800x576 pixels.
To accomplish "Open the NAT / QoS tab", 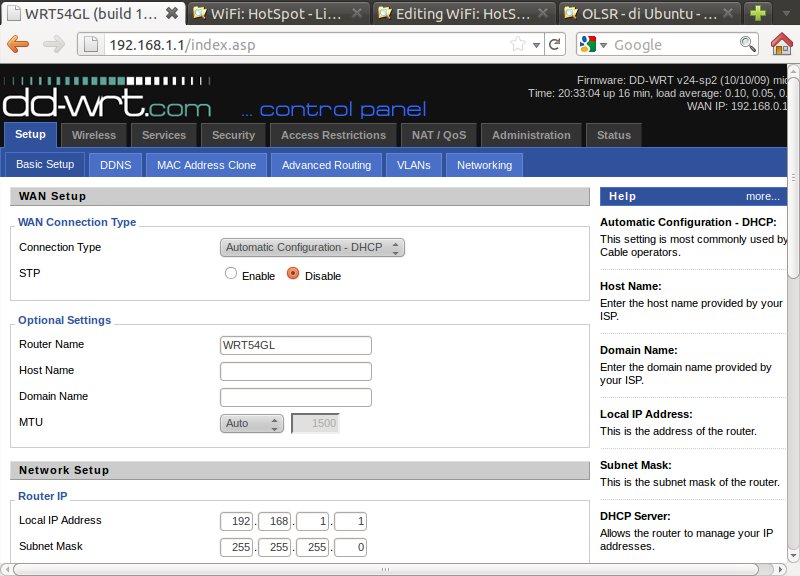I will (439, 135).
